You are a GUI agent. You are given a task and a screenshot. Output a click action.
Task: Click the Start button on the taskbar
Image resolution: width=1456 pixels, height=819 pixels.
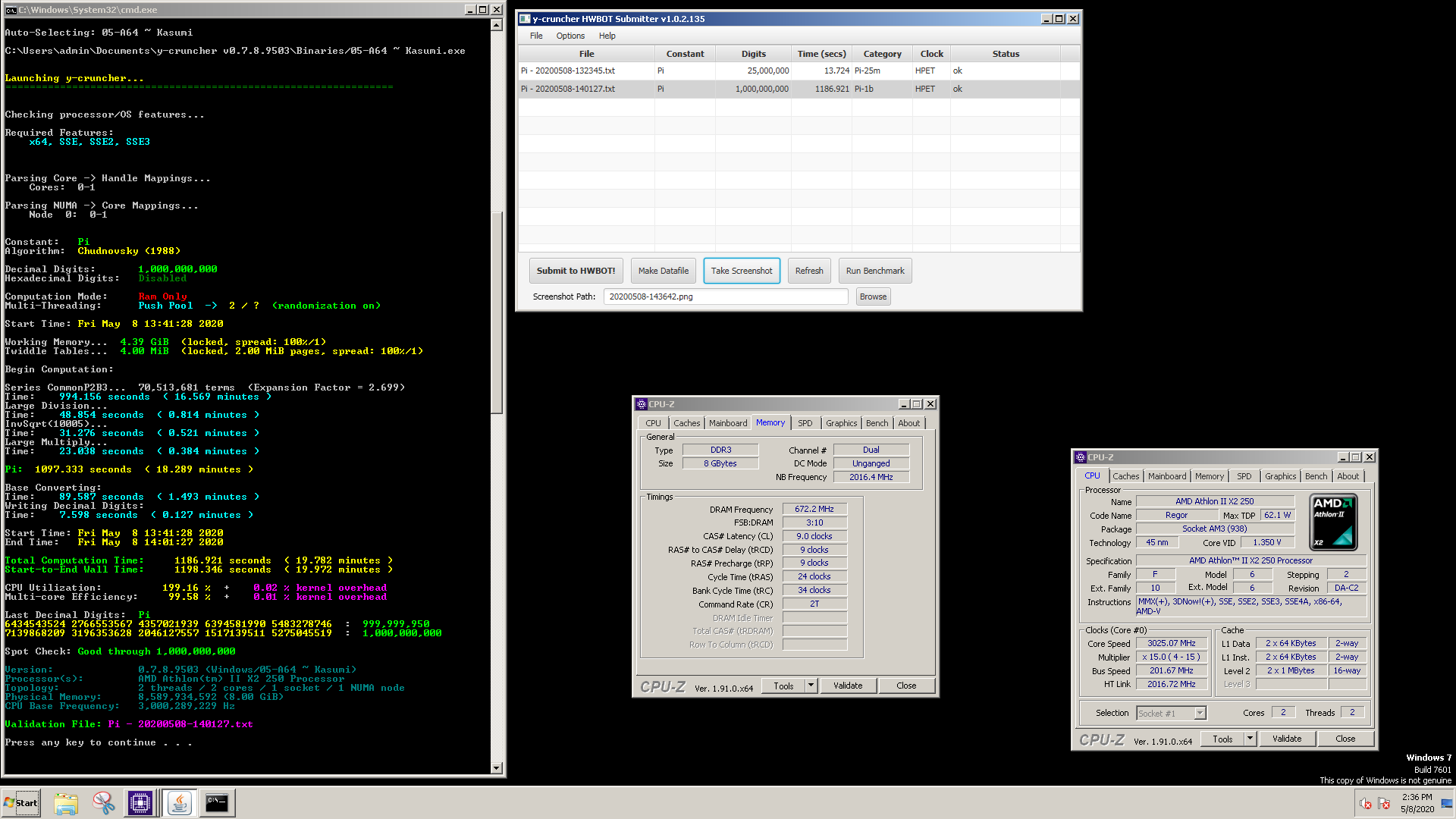21,802
